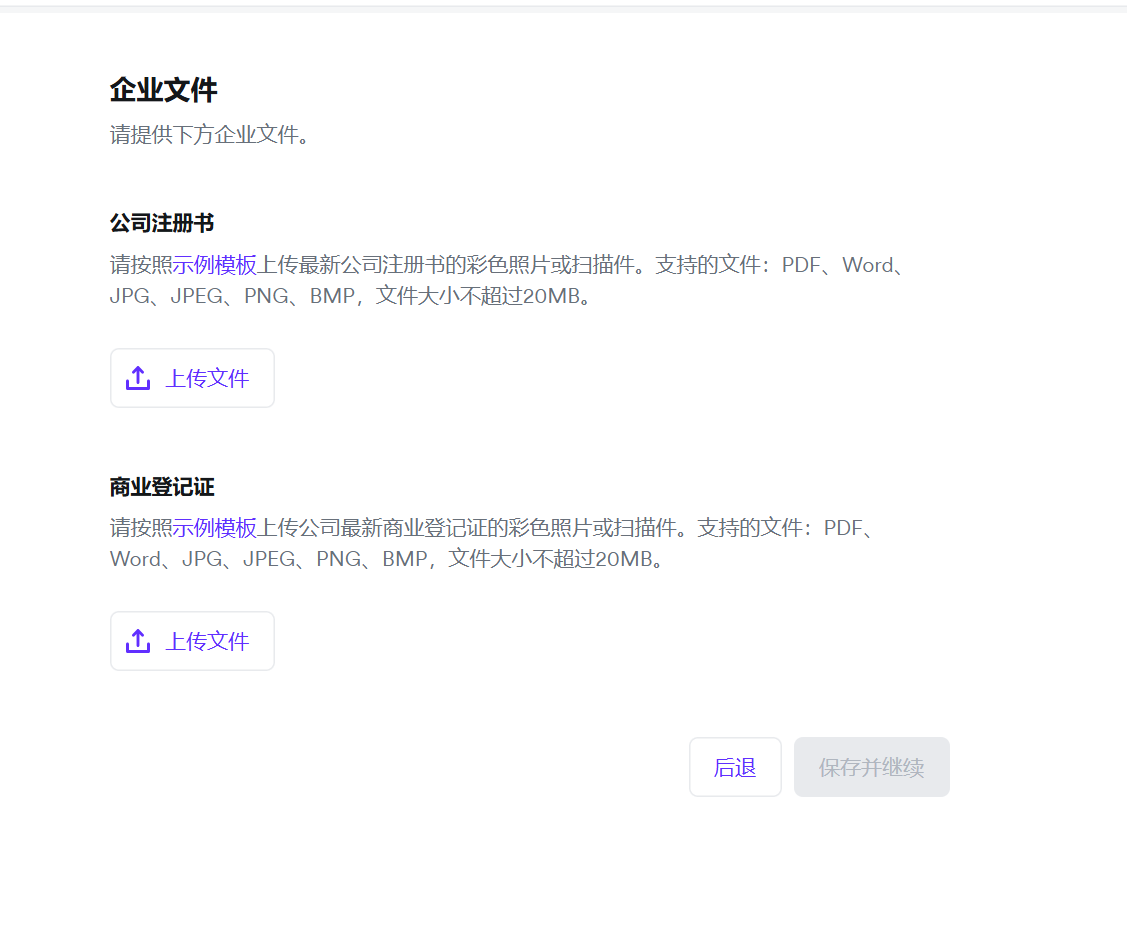Viewport: 1127px width, 927px height.
Task: Open the 示例模板 link for 商业登记证
Action: coord(215,528)
